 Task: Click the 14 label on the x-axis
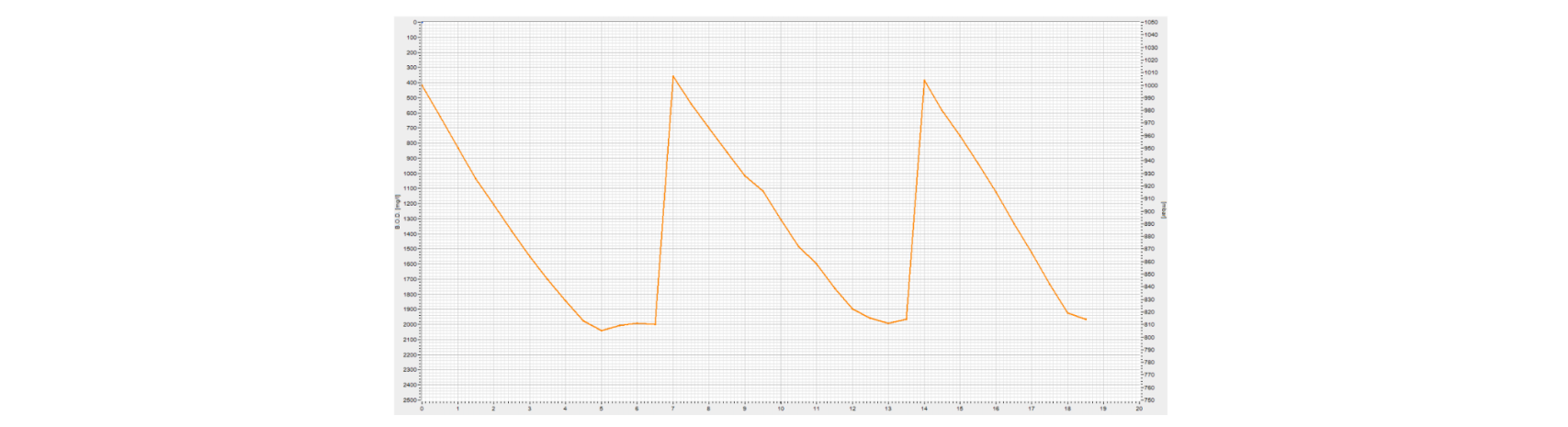(x=924, y=409)
